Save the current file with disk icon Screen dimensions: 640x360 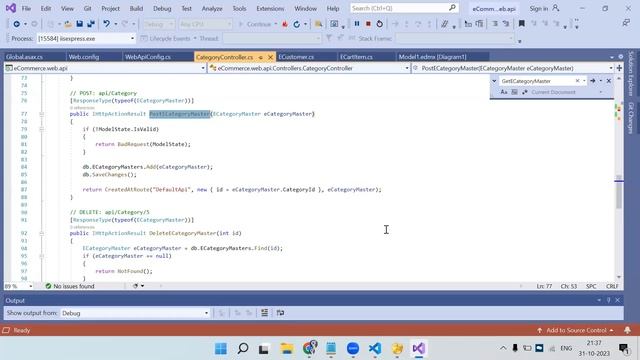[80, 24]
